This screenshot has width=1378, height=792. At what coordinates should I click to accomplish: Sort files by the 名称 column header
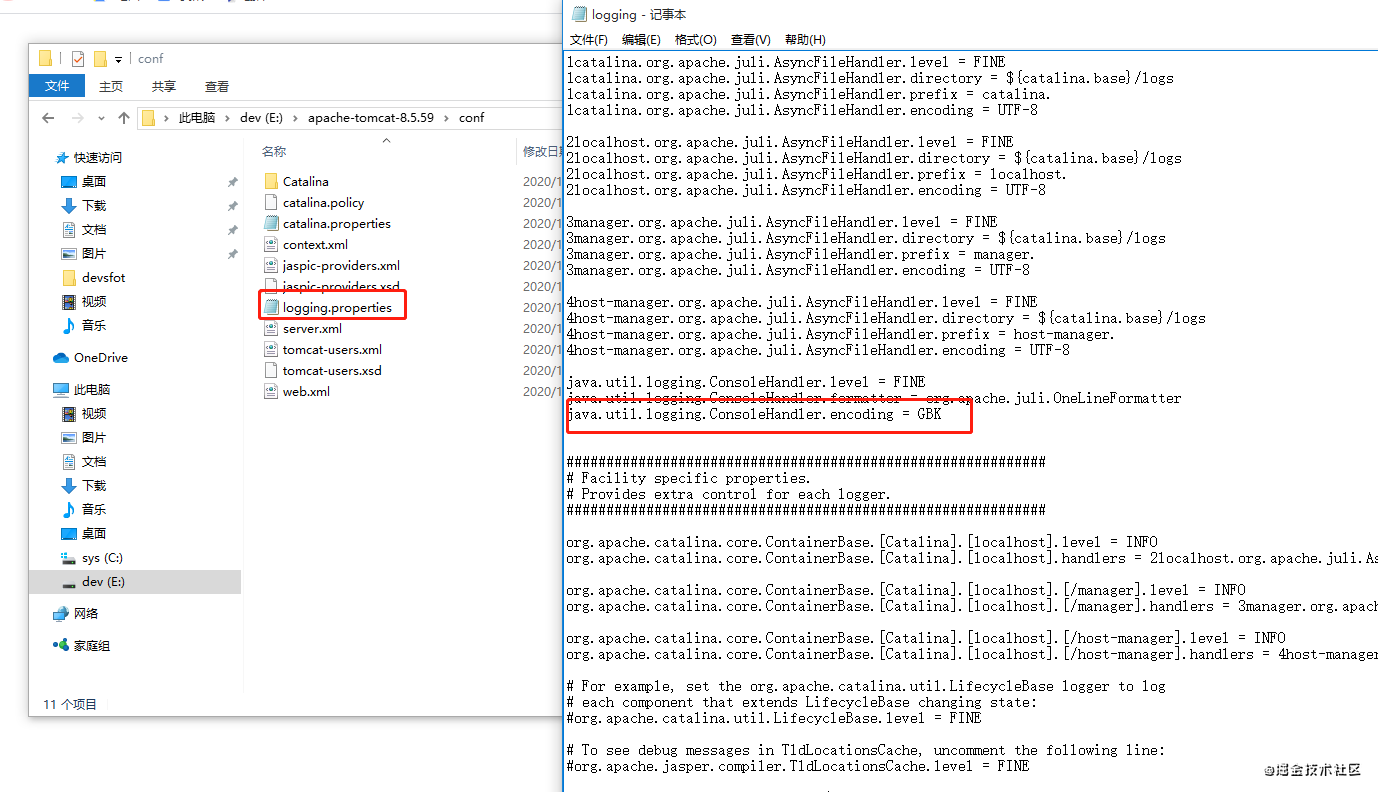click(x=274, y=151)
